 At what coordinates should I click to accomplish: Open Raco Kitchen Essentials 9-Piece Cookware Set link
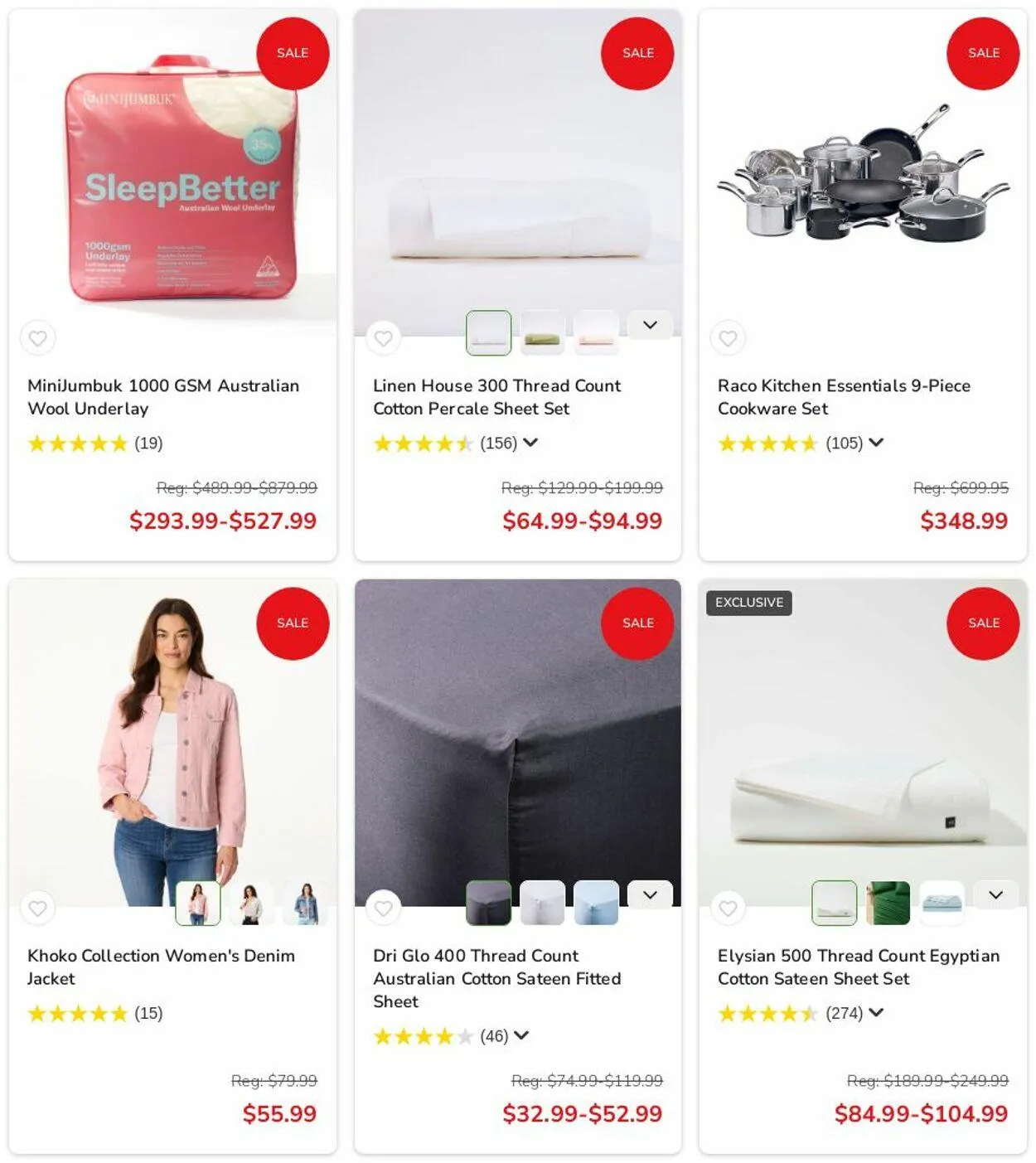844,397
